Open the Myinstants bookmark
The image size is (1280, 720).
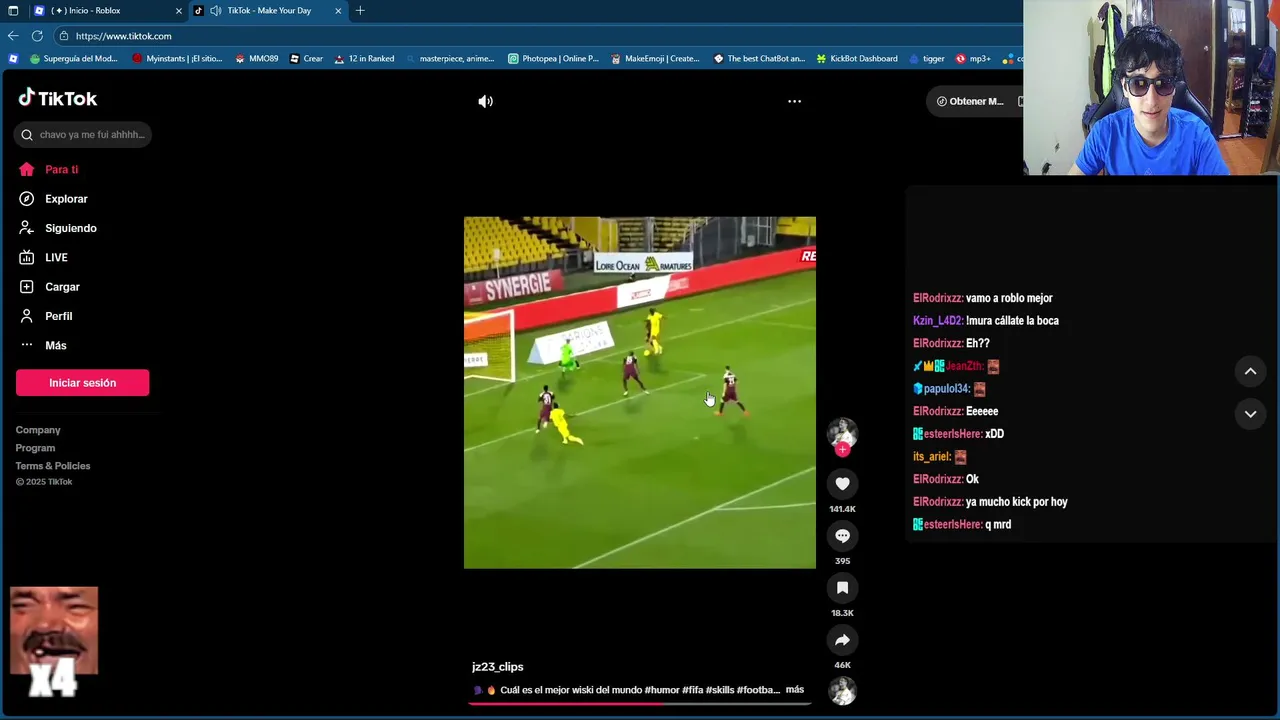177,59
